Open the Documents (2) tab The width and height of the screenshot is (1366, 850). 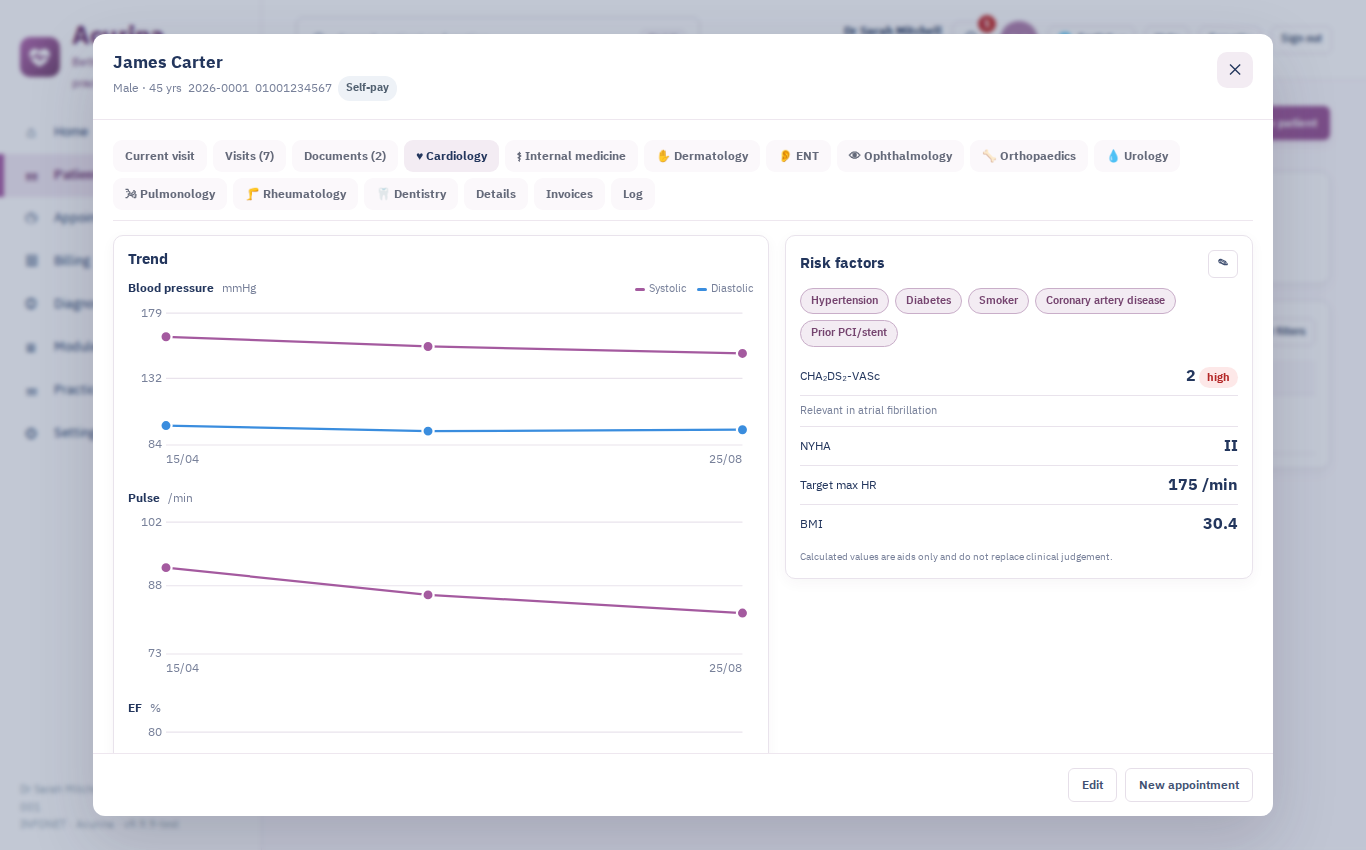tap(345, 156)
